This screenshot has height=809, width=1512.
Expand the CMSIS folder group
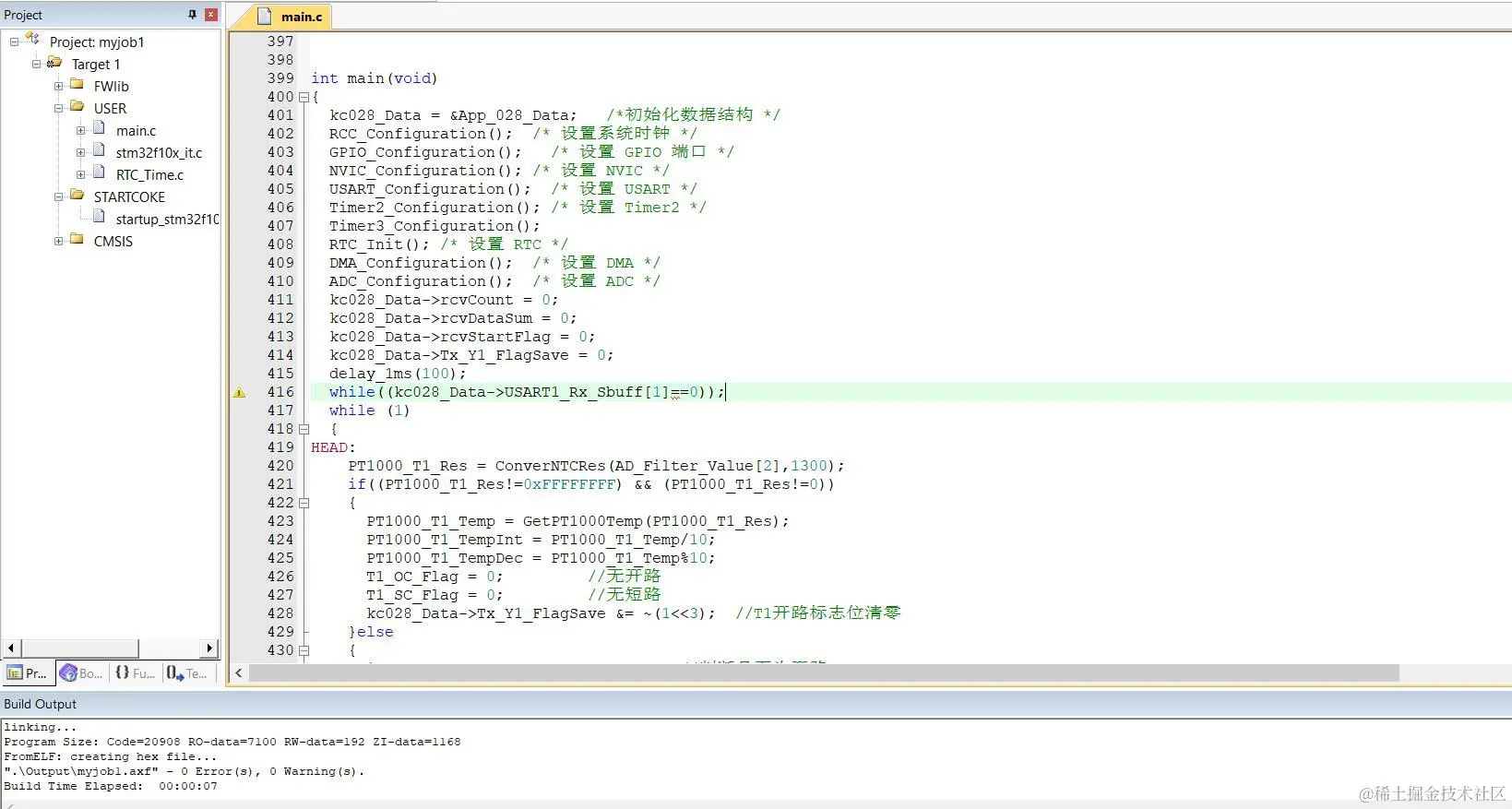(58, 241)
